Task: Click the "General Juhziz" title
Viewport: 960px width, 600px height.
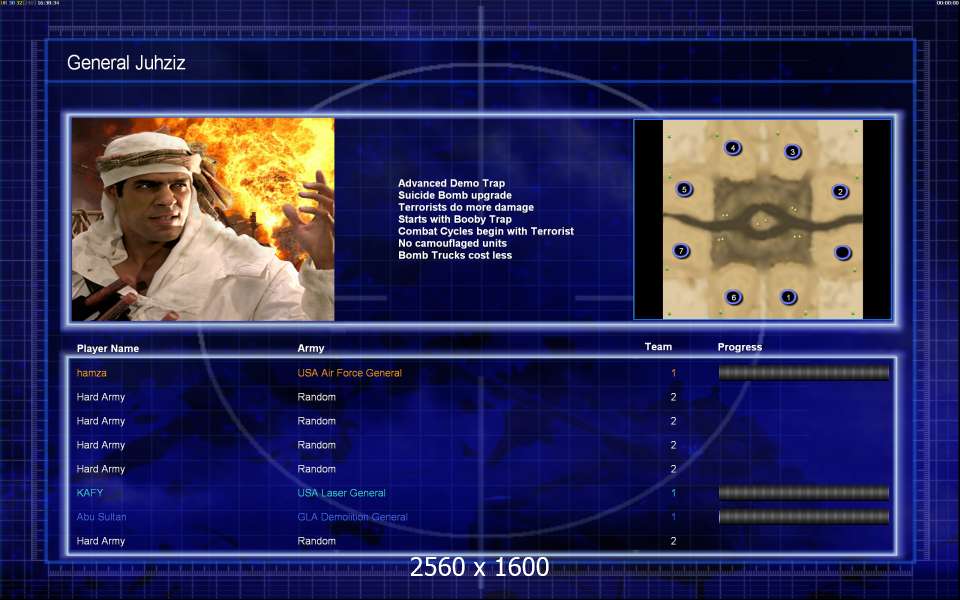Action: tap(126, 62)
